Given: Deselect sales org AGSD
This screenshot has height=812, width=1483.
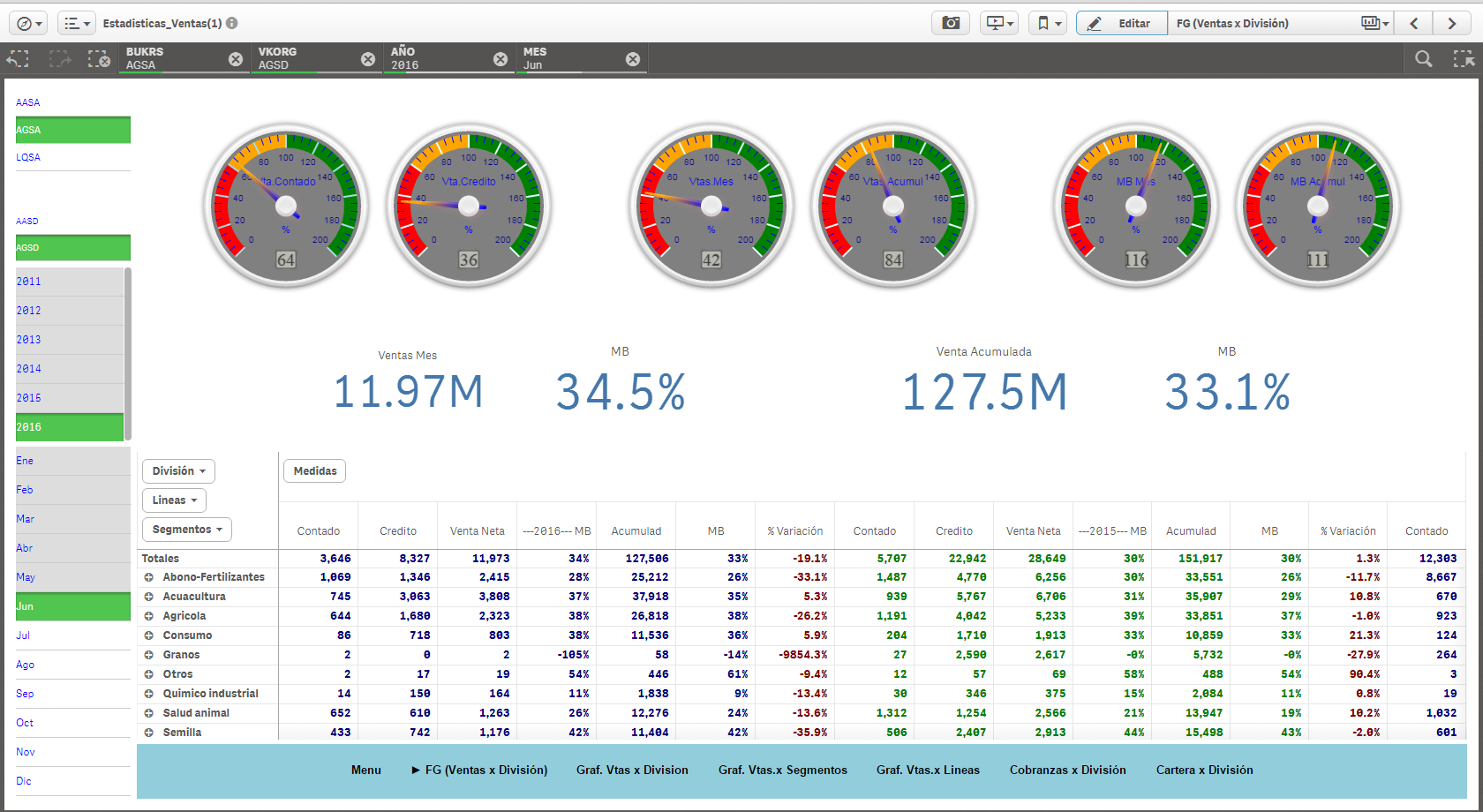Looking at the screenshot, I should pyautogui.click(x=73, y=248).
